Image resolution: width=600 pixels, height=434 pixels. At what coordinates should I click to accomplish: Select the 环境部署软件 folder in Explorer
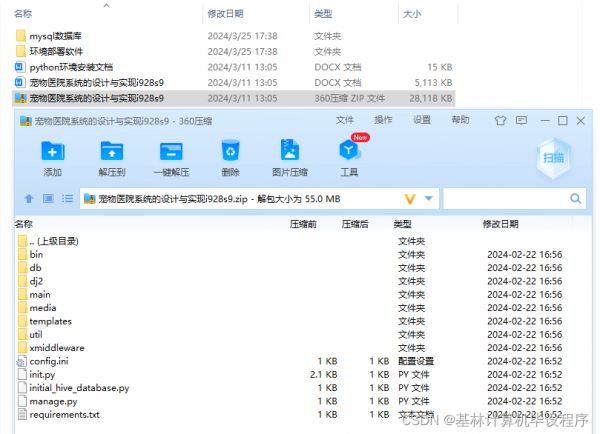click(x=234, y=51)
